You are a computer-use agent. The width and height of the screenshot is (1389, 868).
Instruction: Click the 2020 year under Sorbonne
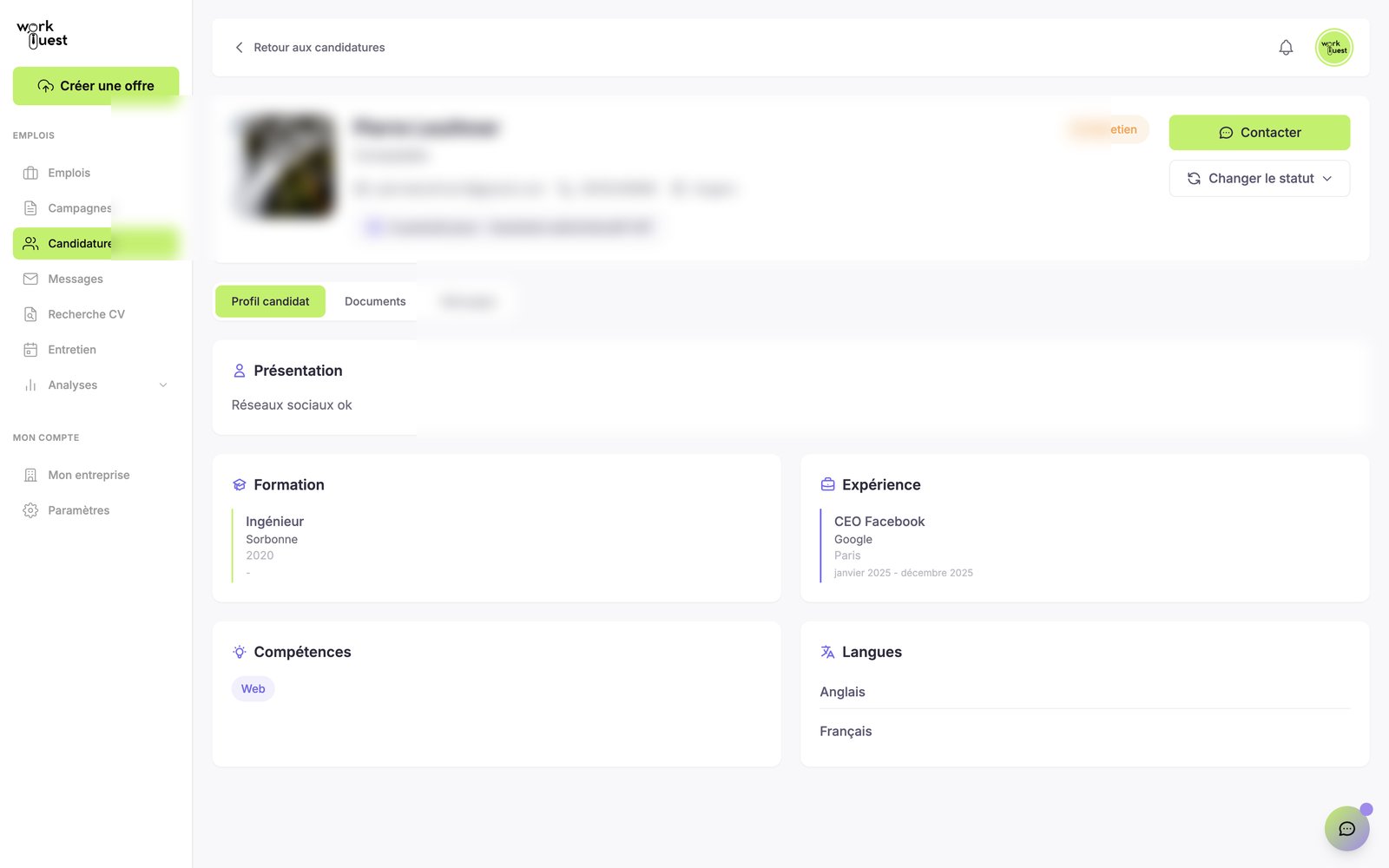[x=260, y=556]
